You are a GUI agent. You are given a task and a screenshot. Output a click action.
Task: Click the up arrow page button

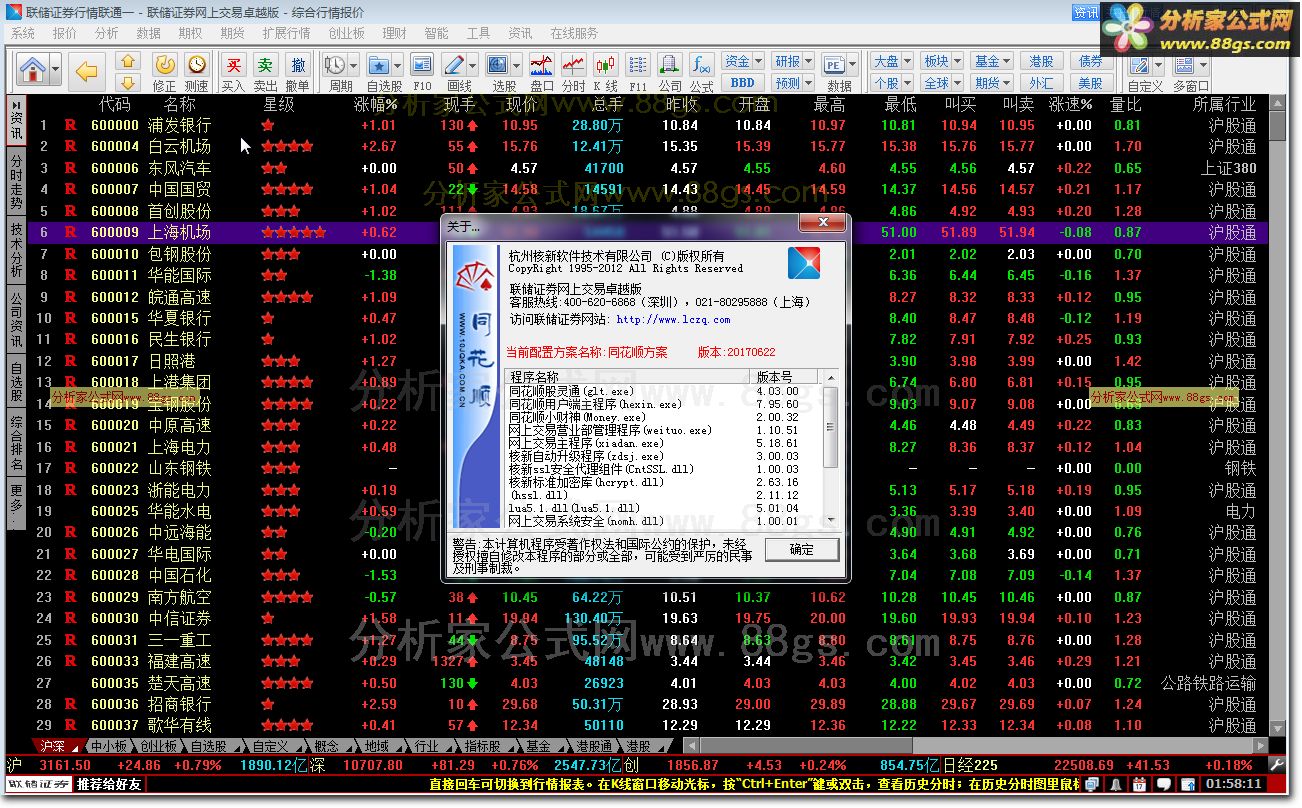(127, 61)
